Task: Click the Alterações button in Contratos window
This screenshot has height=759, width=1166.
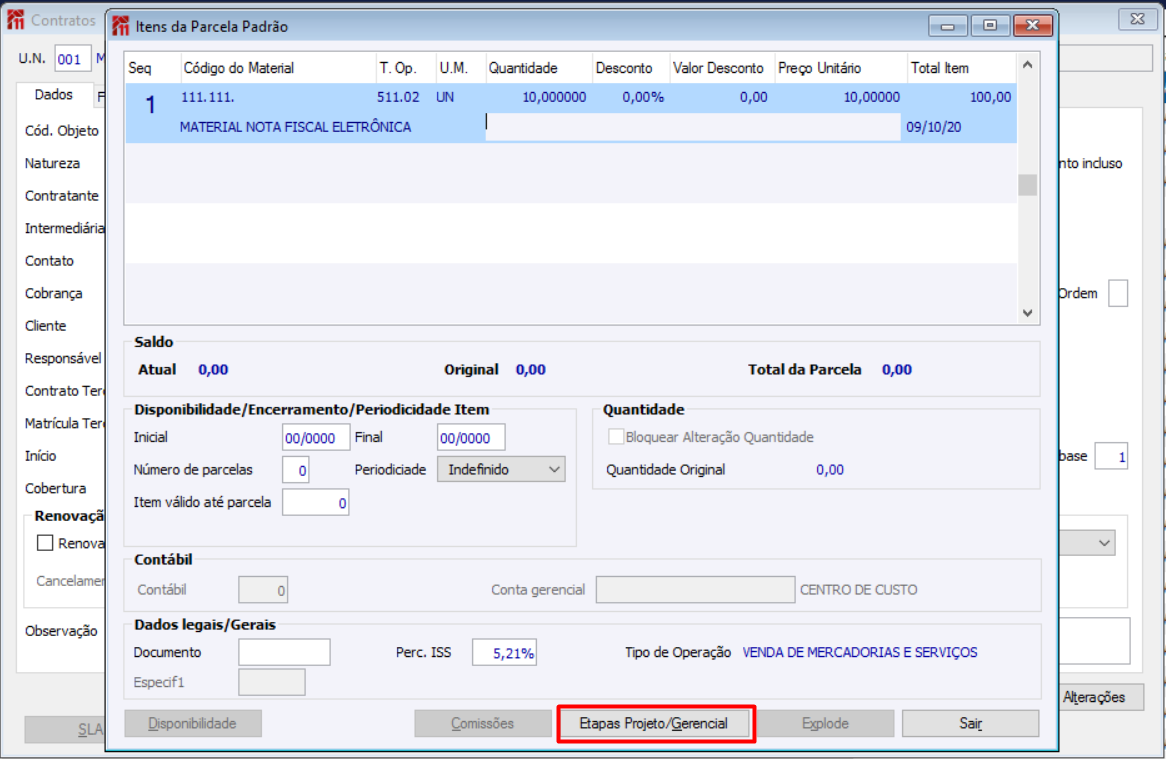Action: pos(1101,697)
